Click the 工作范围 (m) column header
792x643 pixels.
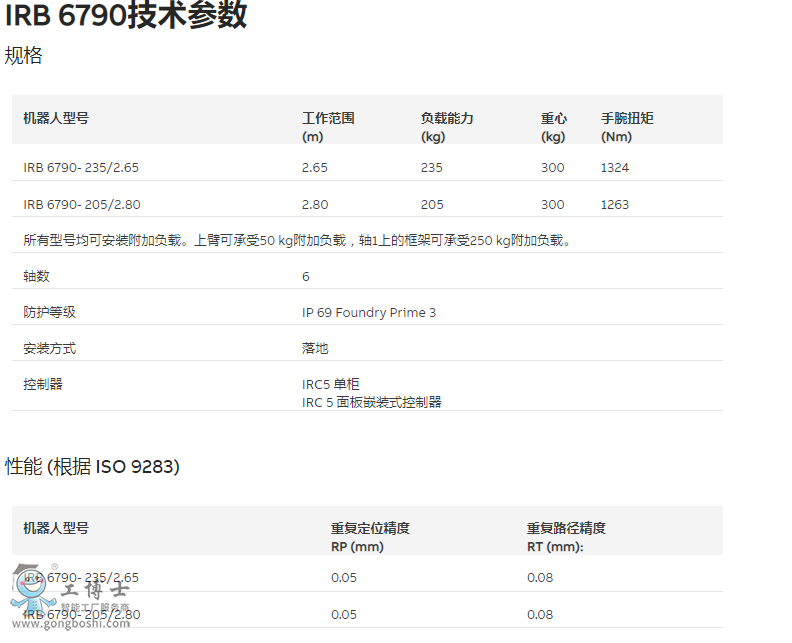click(x=328, y=126)
